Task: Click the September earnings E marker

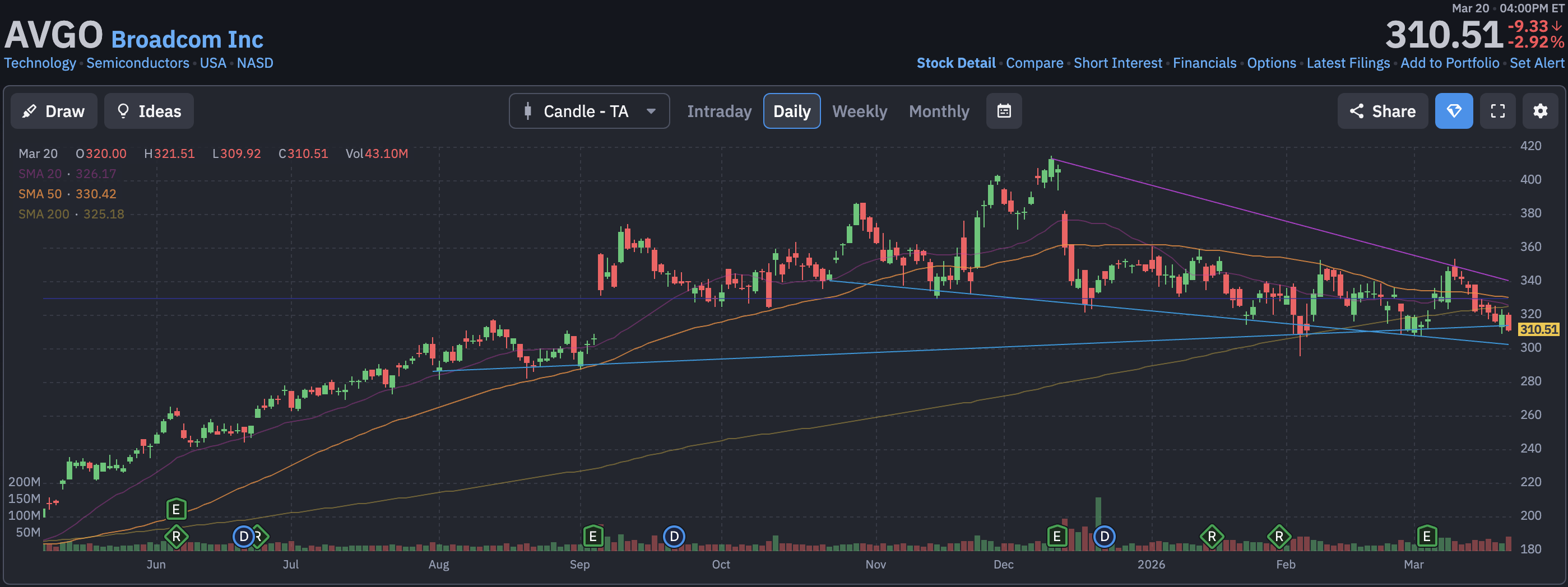Action: [592, 537]
